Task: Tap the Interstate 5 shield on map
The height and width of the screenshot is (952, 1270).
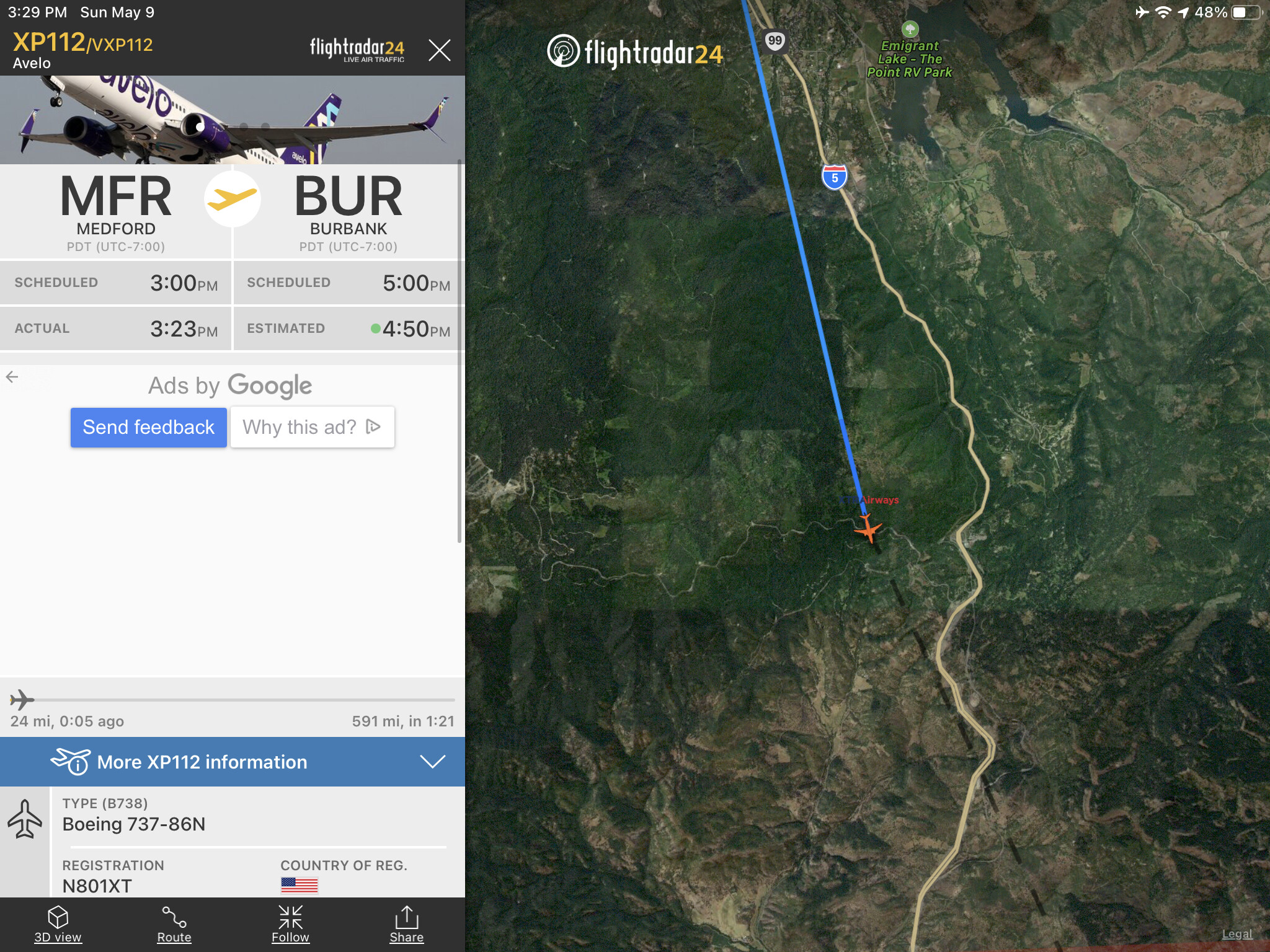Action: 835,177
